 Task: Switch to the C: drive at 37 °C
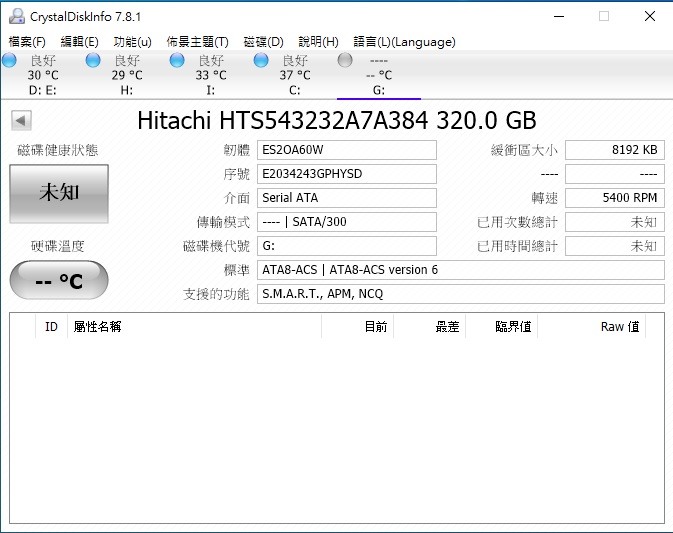point(295,75)
